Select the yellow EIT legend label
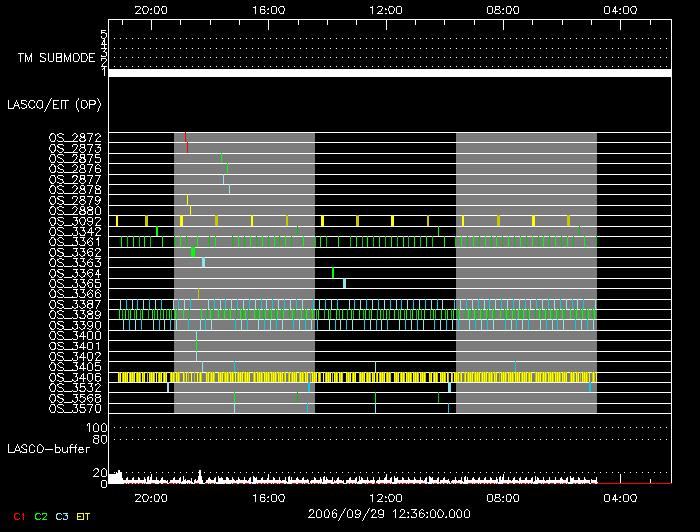700x532 pixels. click(x=84, y=516)
